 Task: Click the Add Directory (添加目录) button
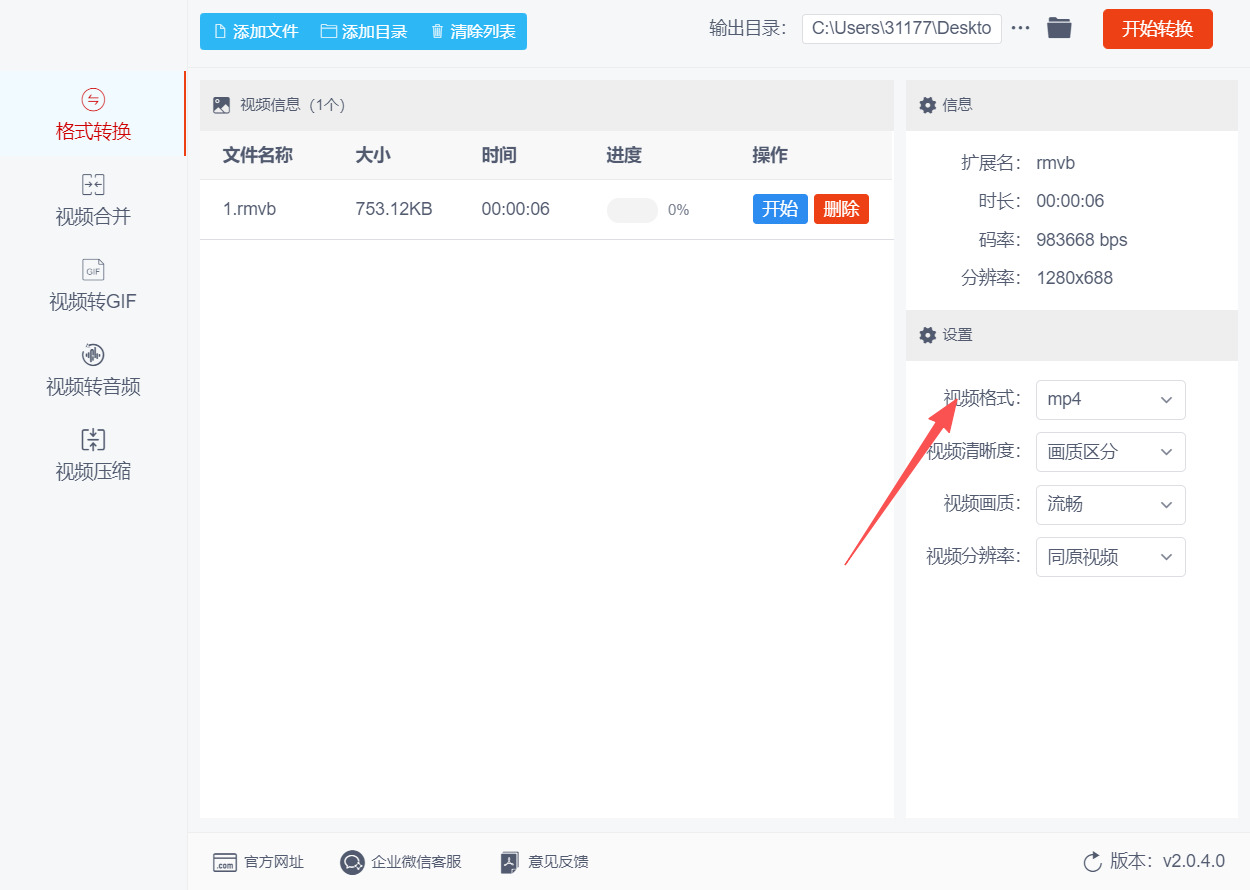click(x=364, y=32)
